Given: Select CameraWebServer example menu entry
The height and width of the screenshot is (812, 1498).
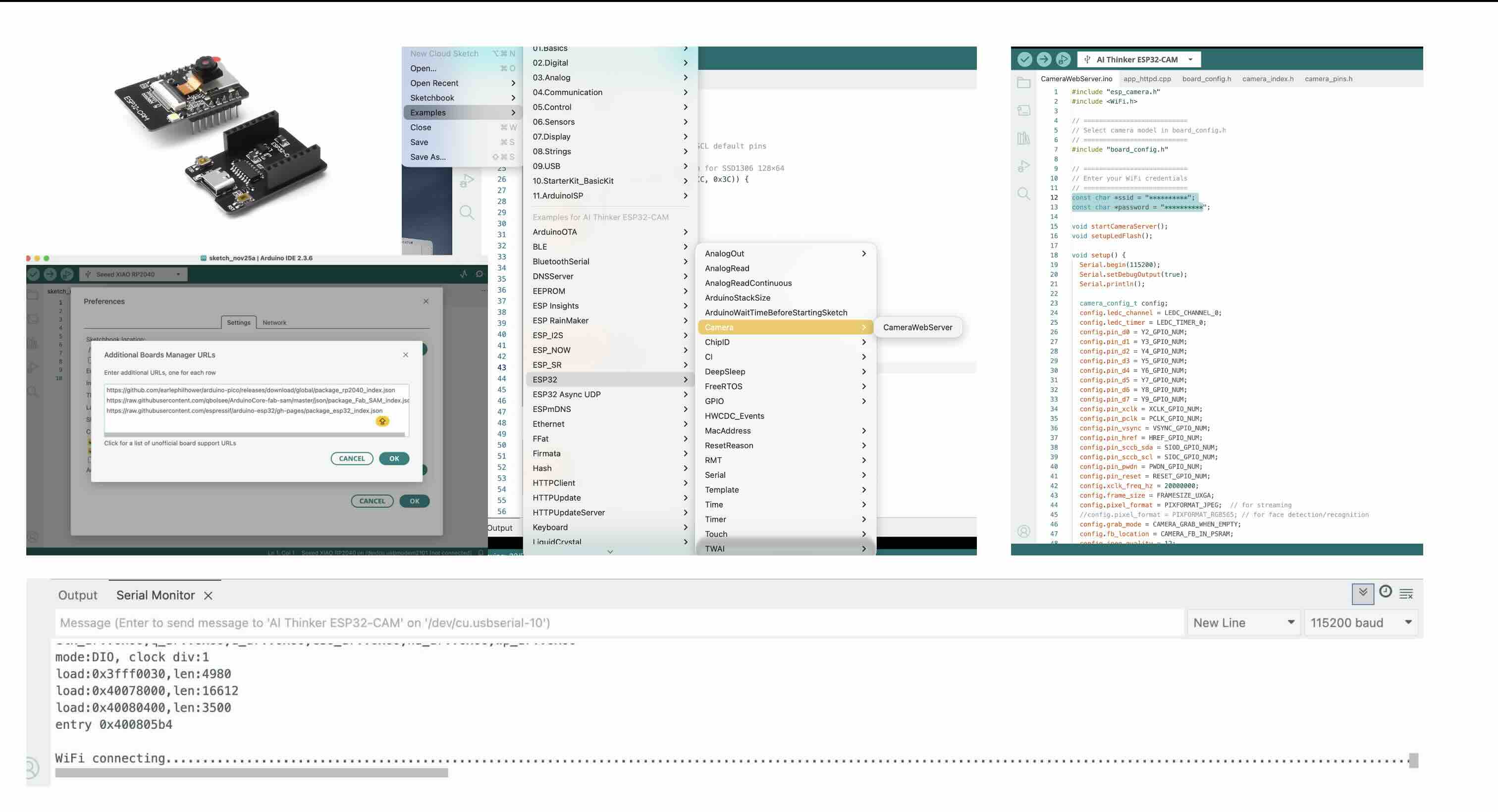Looking at the screenshot, I should coord(917,327).
